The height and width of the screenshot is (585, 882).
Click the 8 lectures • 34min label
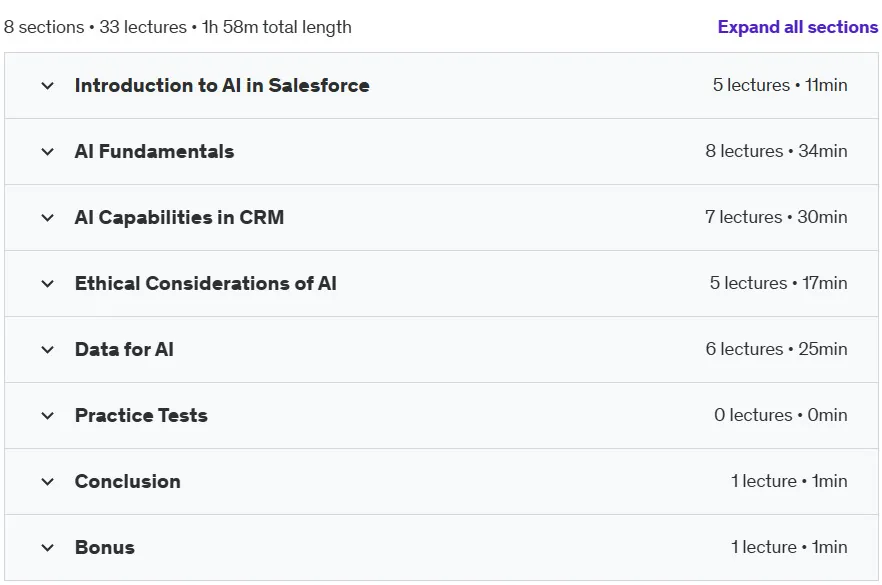pos(776,151)
